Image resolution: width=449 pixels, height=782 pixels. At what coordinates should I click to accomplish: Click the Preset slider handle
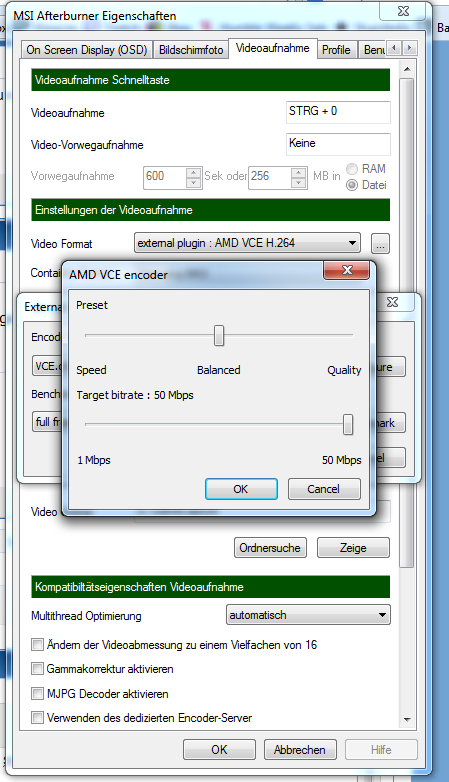point(219,335)
